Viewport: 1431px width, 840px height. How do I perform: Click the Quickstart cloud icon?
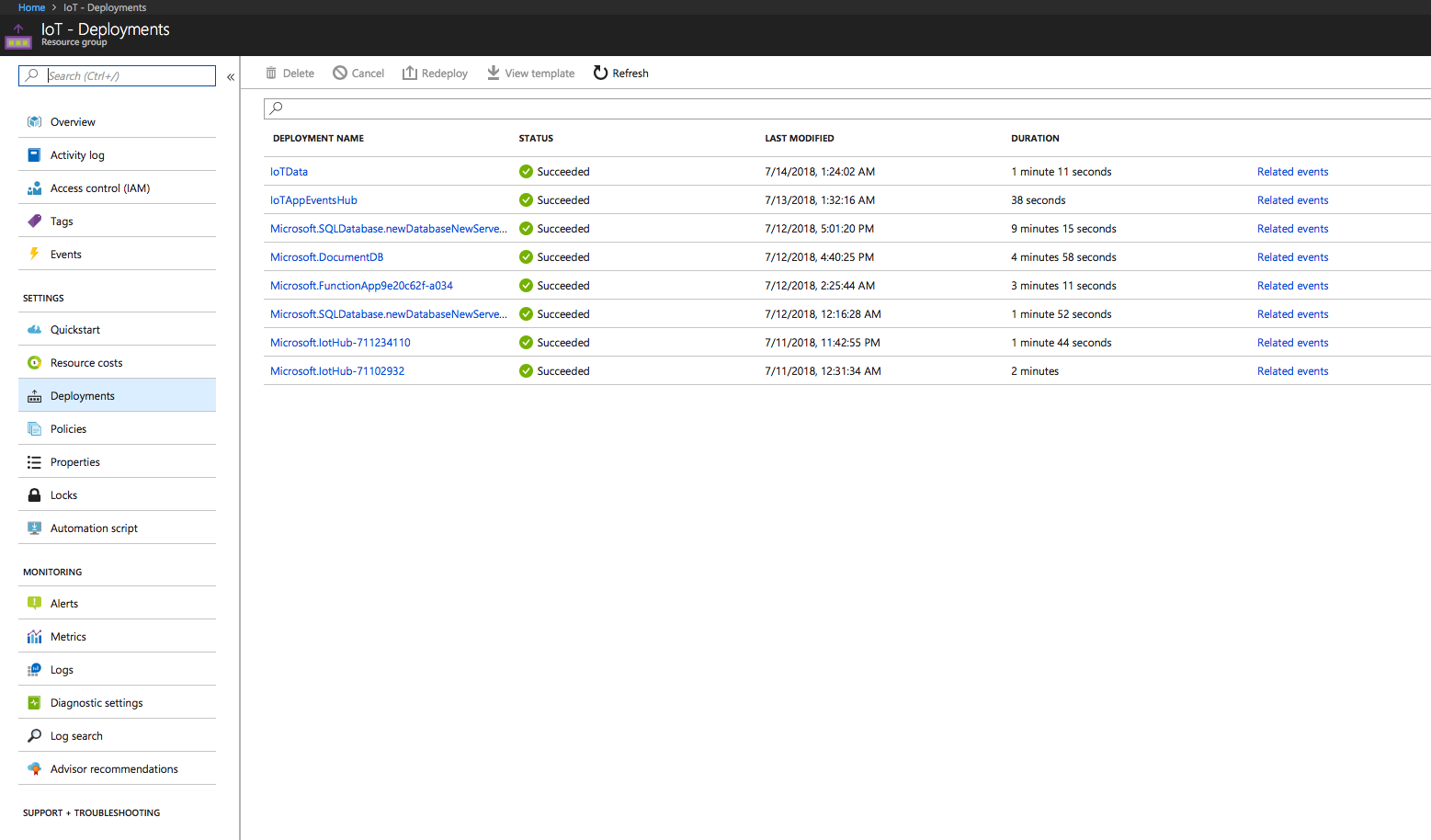click(x=34, y=330)
